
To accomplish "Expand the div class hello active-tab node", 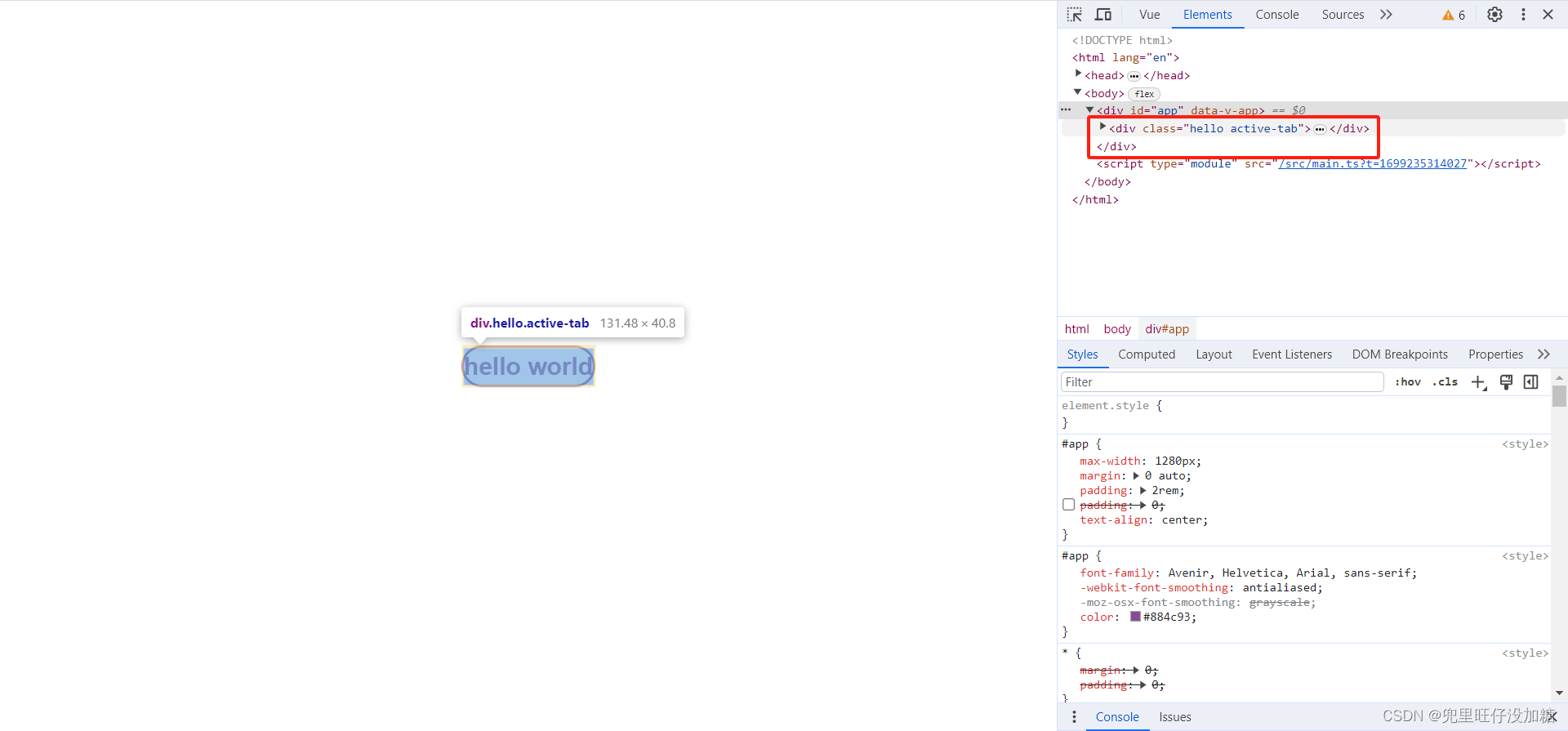I will tap(1102, 127).
